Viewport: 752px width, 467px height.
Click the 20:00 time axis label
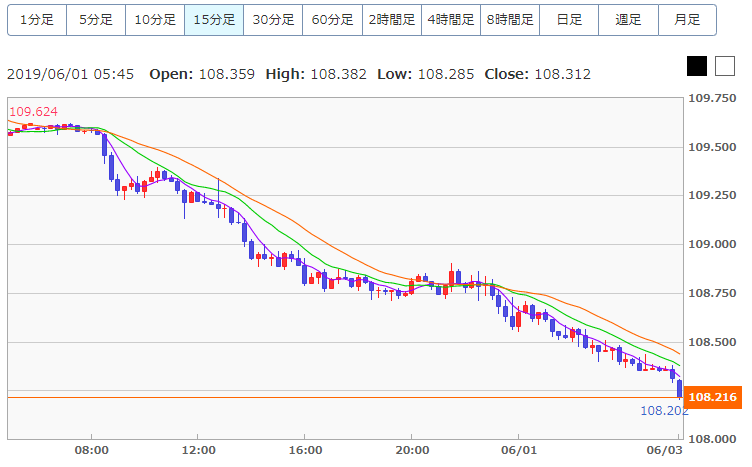pyautogui.click(x=411, y=450)
